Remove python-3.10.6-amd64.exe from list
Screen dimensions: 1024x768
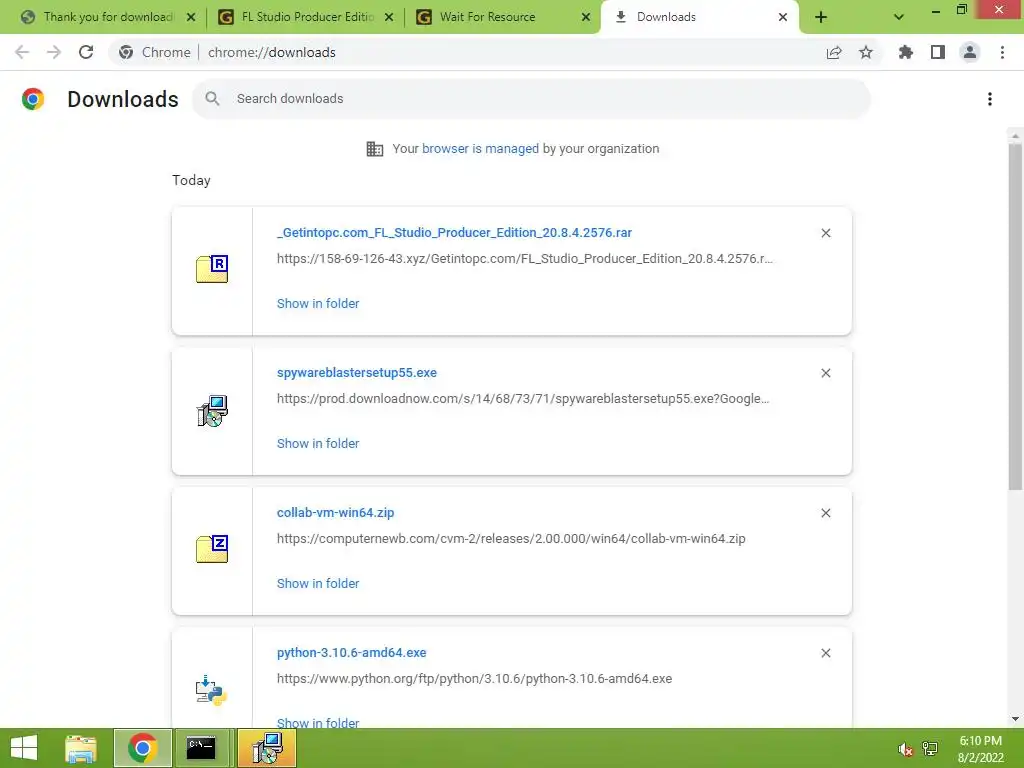coord(825,653)
